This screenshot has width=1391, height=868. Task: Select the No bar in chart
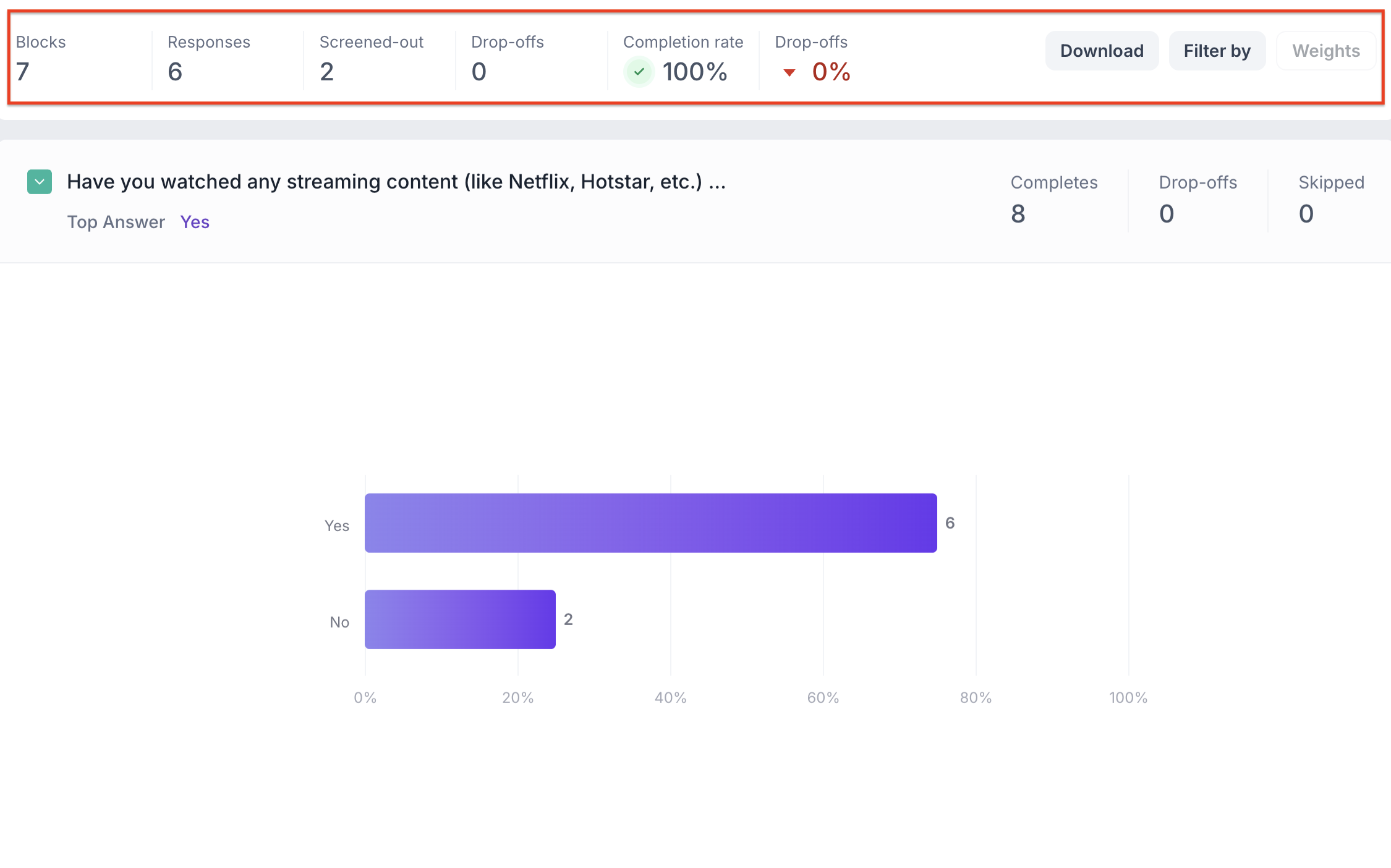tap(460, 619)
